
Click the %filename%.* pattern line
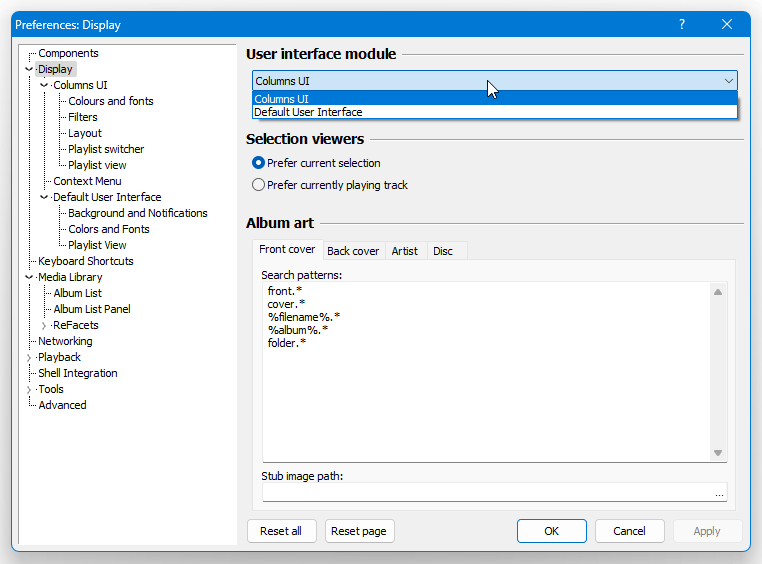tap(304, 317)
